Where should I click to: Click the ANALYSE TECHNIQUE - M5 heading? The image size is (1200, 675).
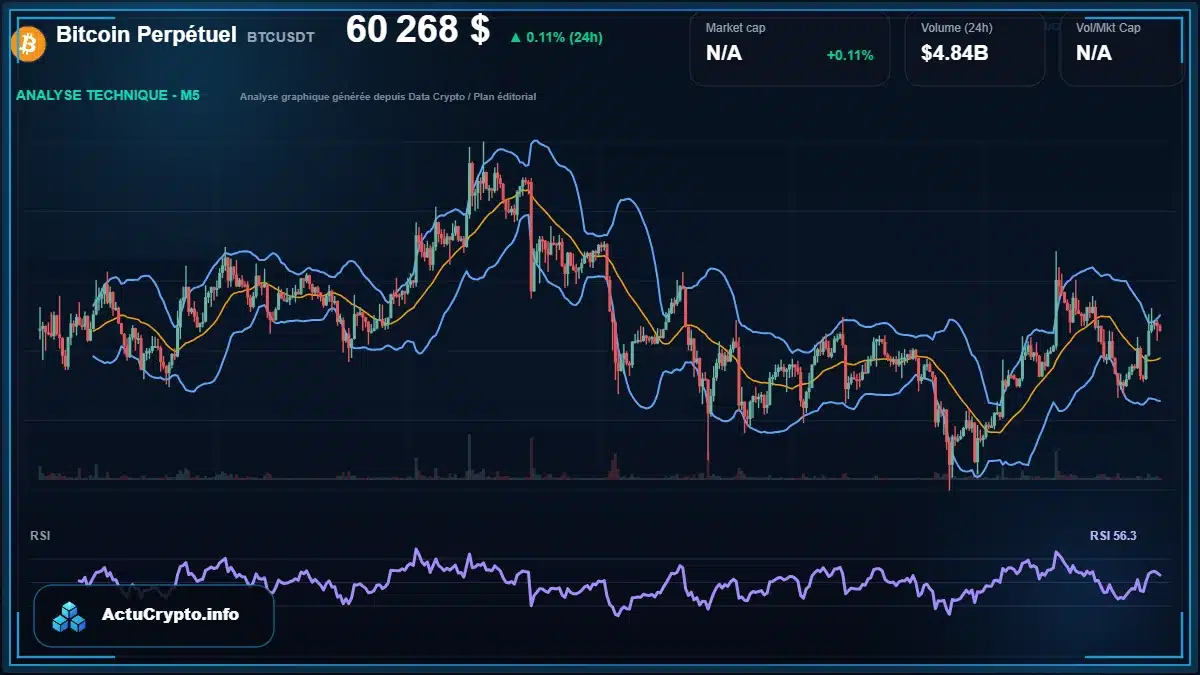point(108,96)
